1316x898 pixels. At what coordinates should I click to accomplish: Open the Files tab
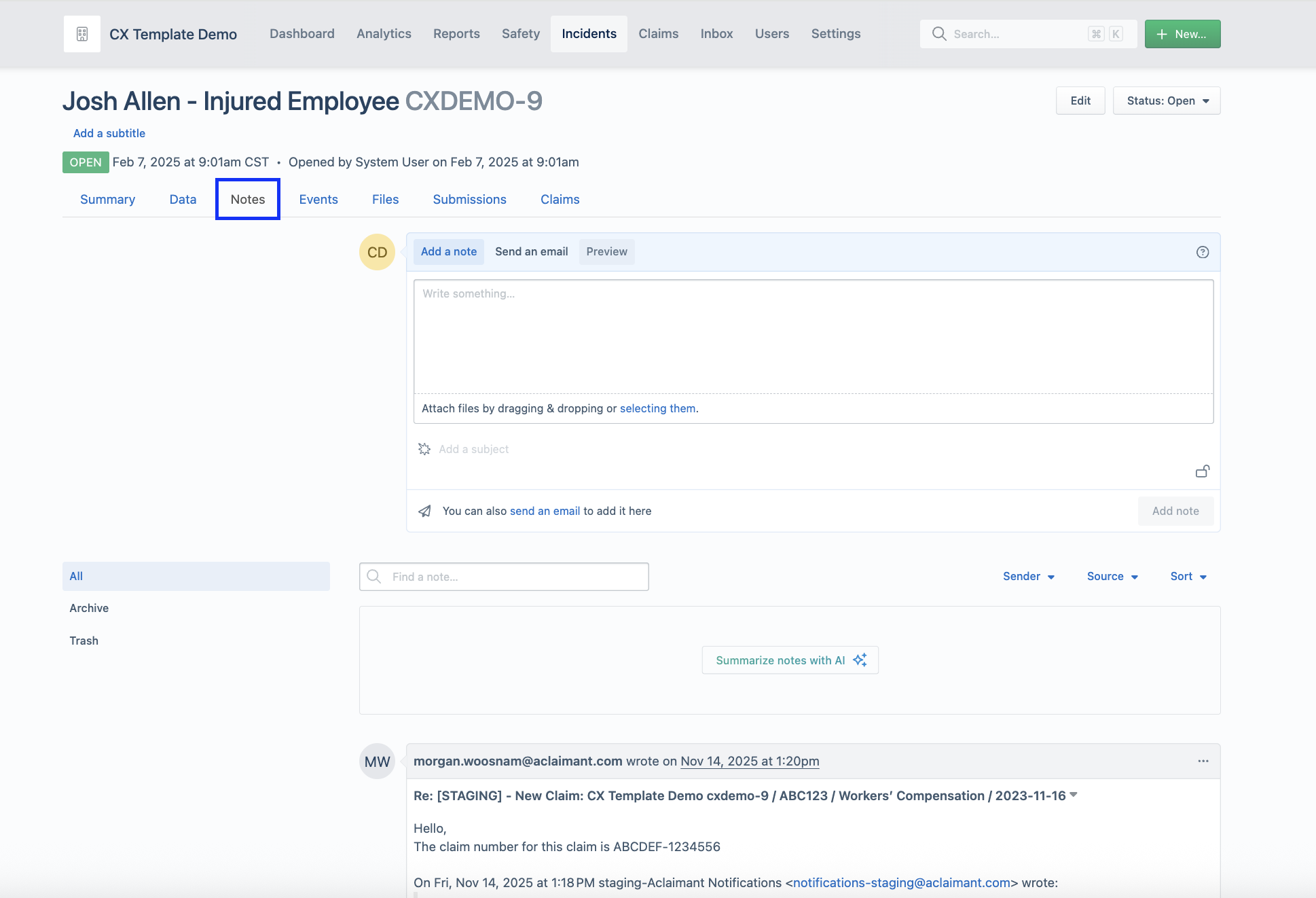pyautogui.click(x=385, y=199)
